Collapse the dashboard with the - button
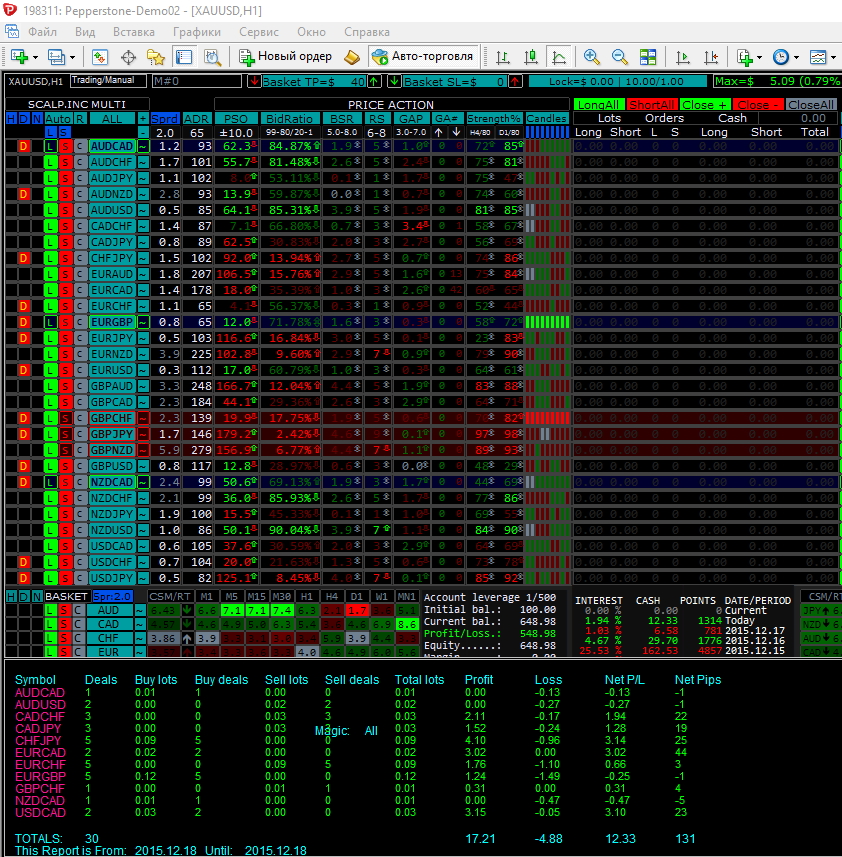Viewport: 842px width, 857px height. [x=143, y=132]
